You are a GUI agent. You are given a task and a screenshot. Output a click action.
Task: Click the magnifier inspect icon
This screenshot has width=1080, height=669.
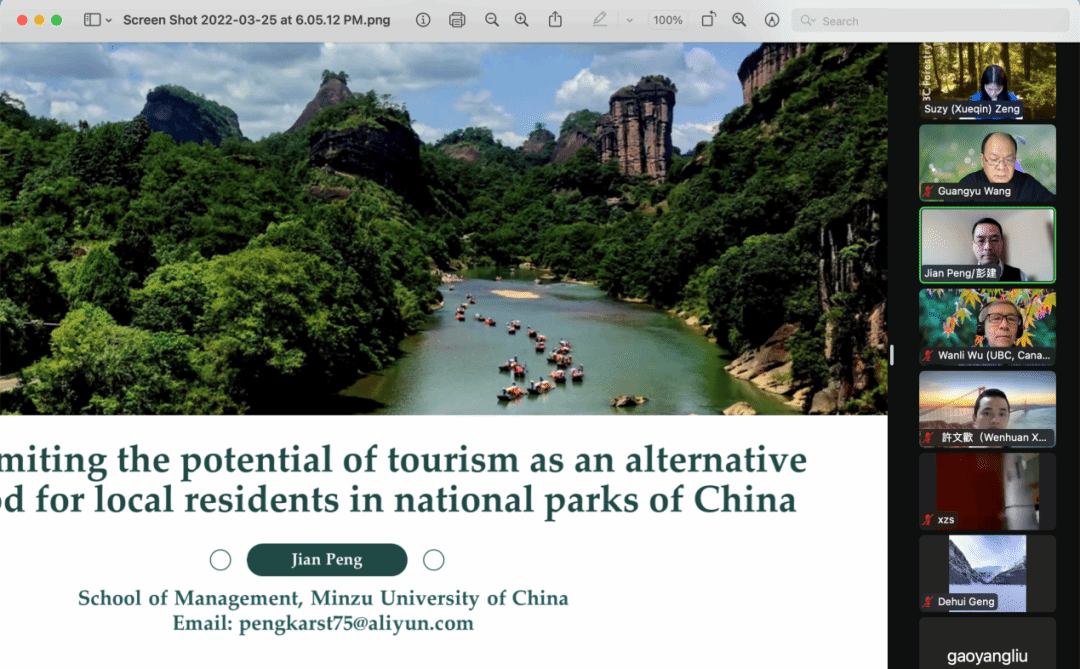point(739,20)
